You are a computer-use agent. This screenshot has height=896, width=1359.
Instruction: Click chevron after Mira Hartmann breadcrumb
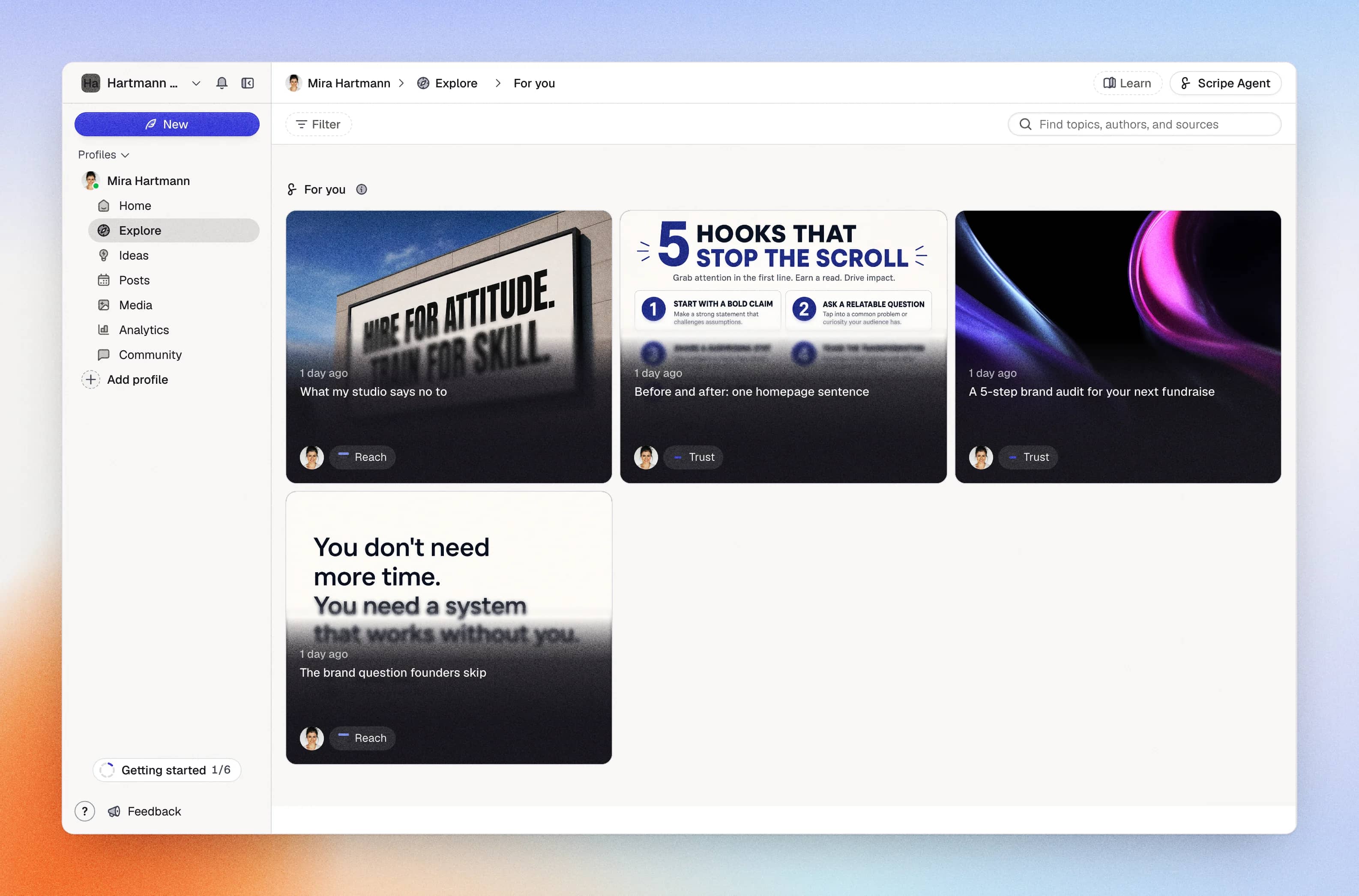(x=401, y=83)
